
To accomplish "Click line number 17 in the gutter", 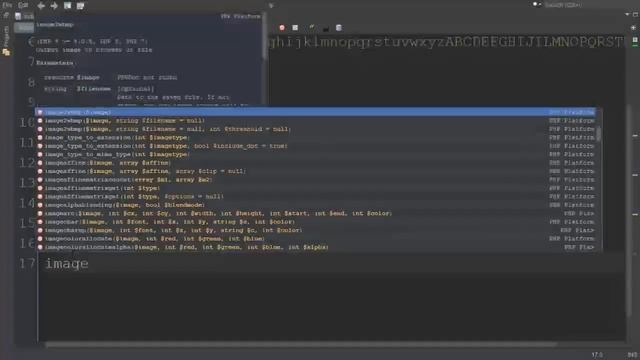I will [27, 264].
